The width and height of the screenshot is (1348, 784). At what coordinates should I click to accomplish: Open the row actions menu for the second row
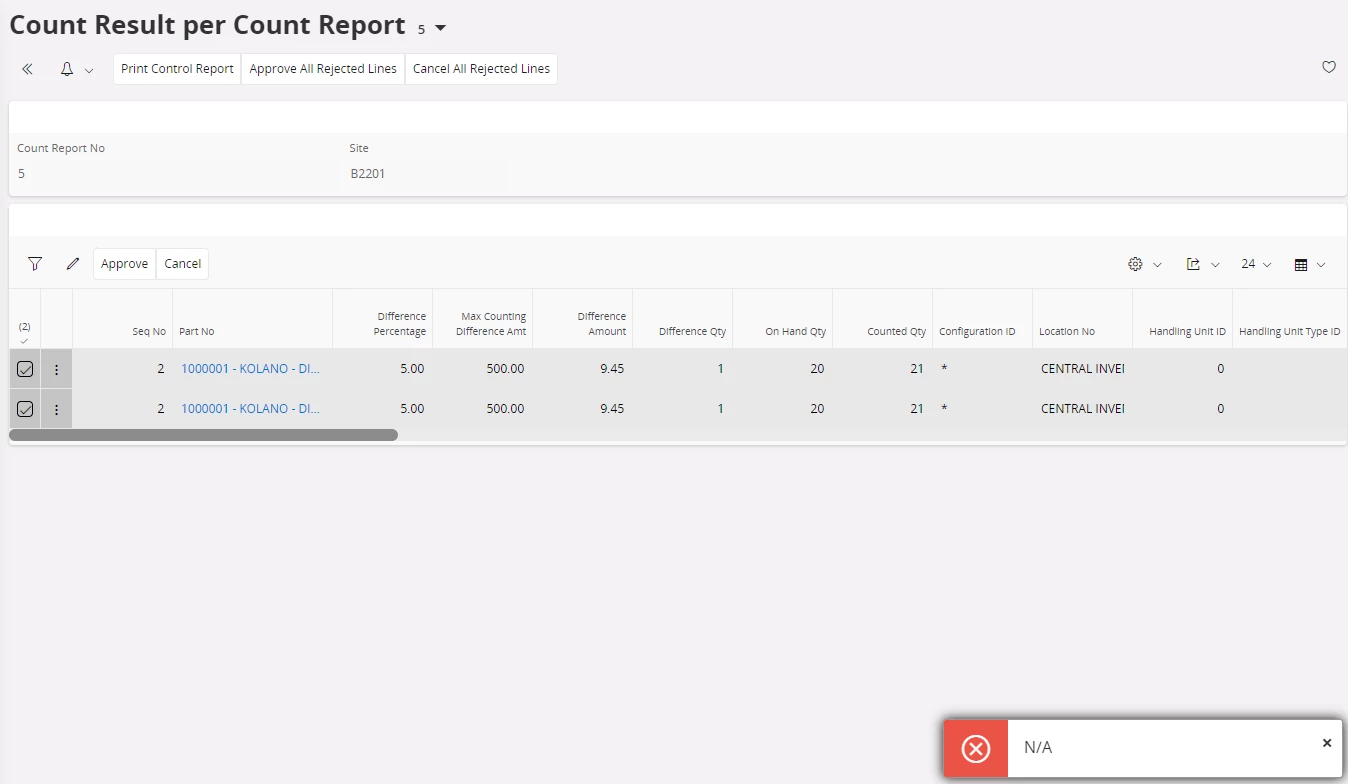pos(56,409)
